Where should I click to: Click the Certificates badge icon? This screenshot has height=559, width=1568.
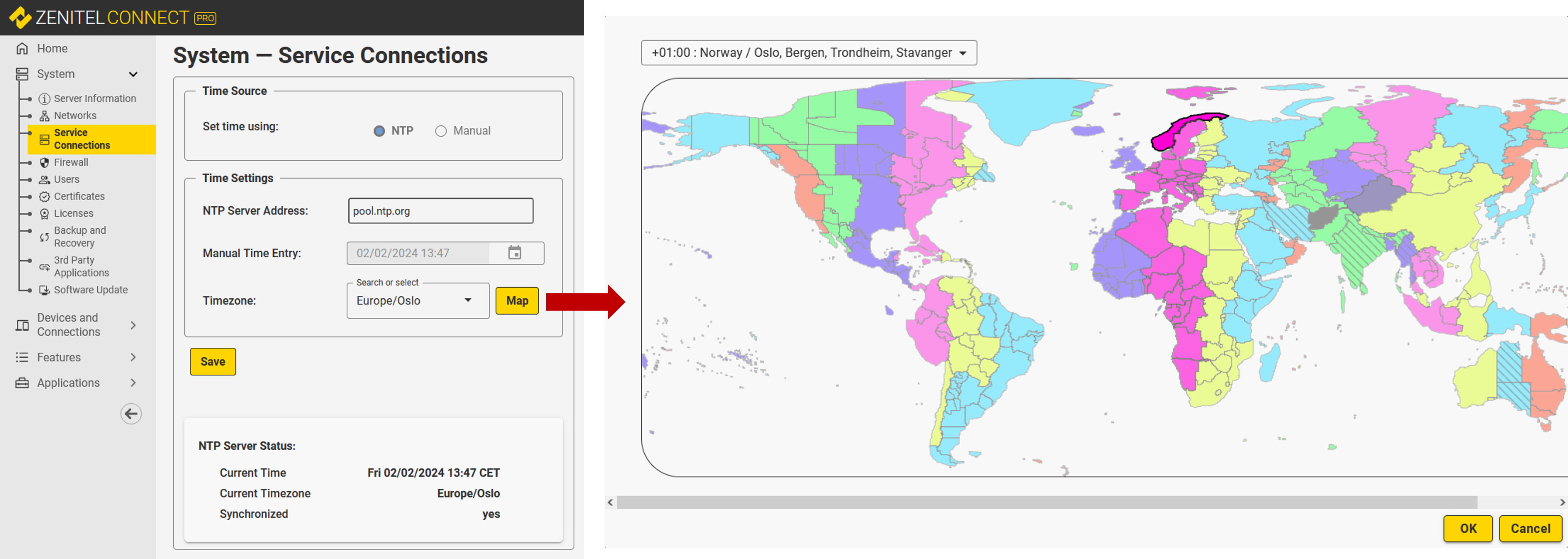(x=44, y=196)
